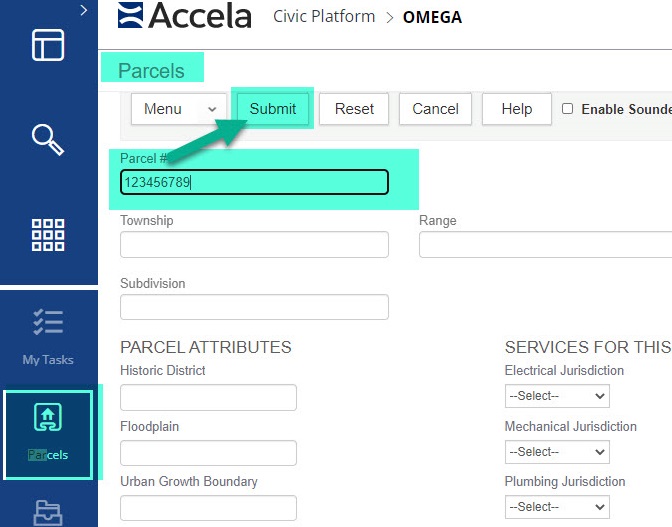Toggle the Enable Soundex checkbox
The image size is (672, 527).
(x=567, y=109)
